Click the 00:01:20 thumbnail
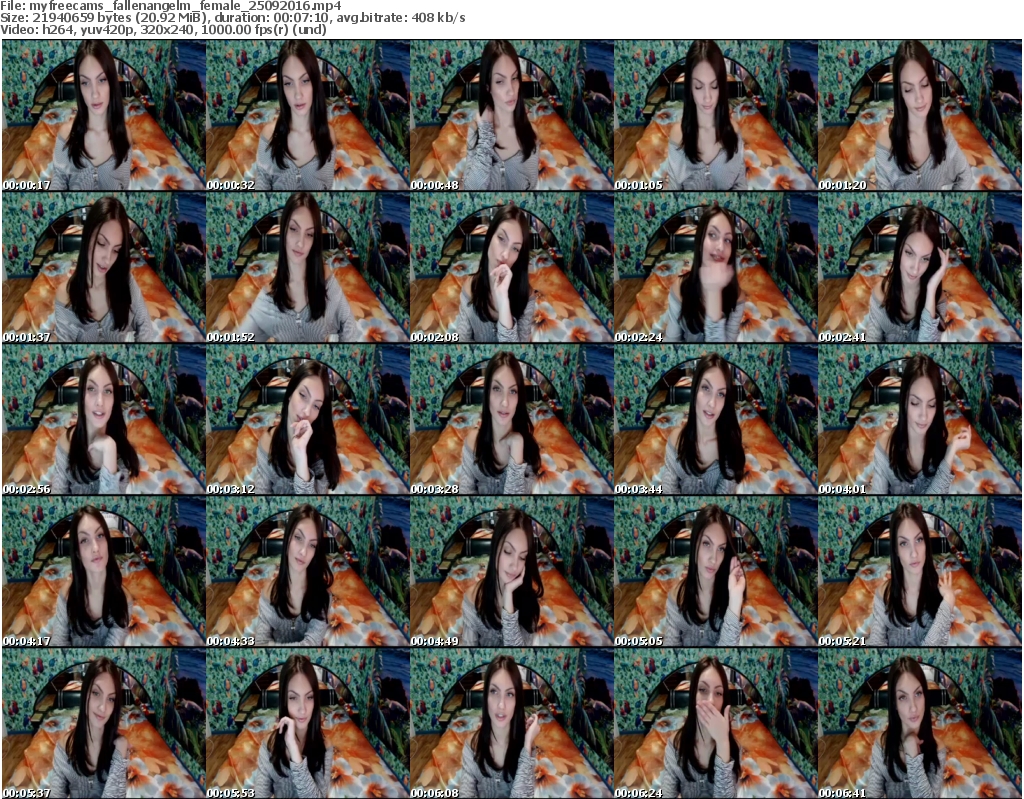This screenshot has width=1024, height=799. pos(919,115)
